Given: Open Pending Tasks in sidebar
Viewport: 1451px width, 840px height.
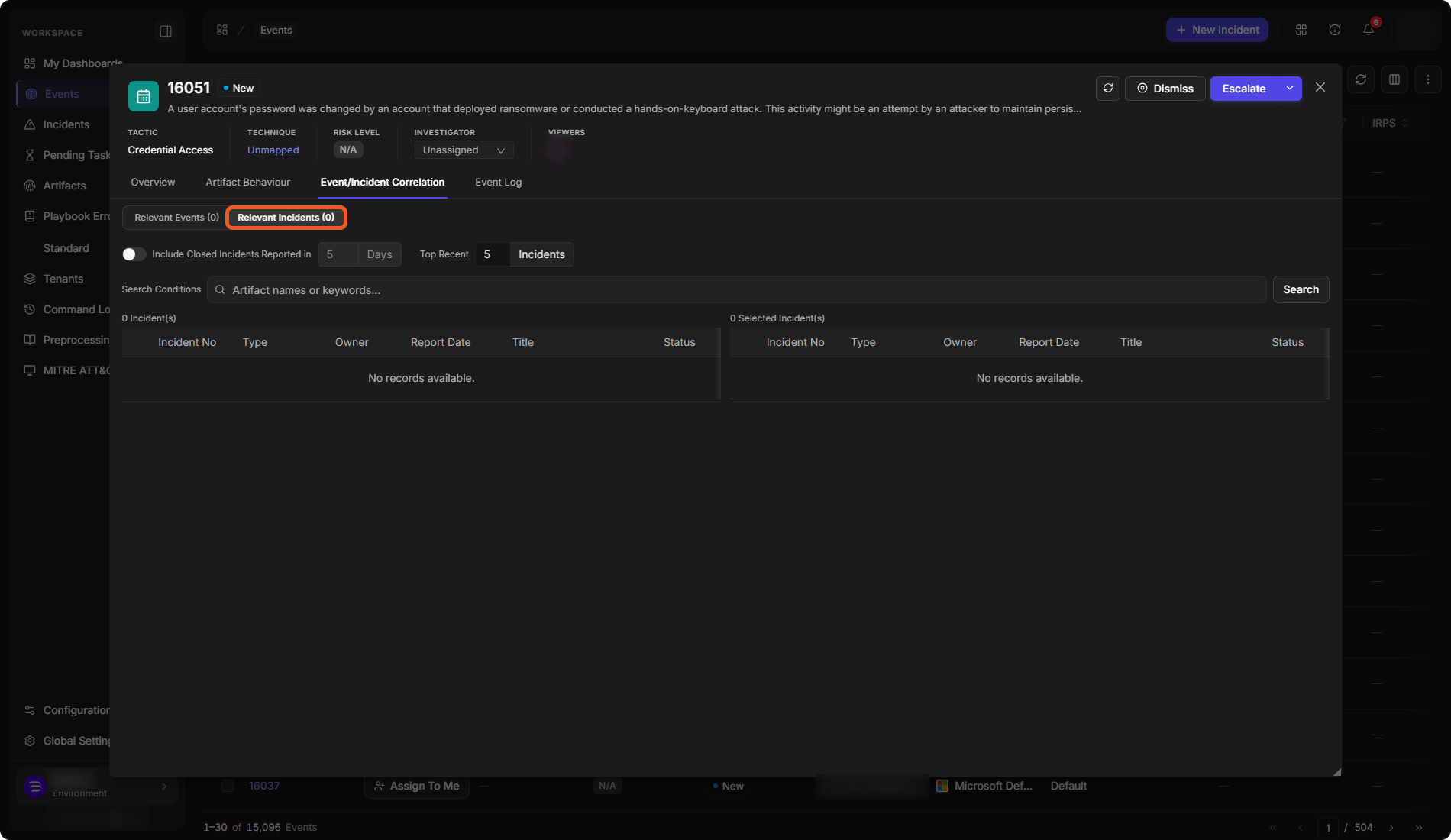Looking at the screenshot, I should (65, 155).
